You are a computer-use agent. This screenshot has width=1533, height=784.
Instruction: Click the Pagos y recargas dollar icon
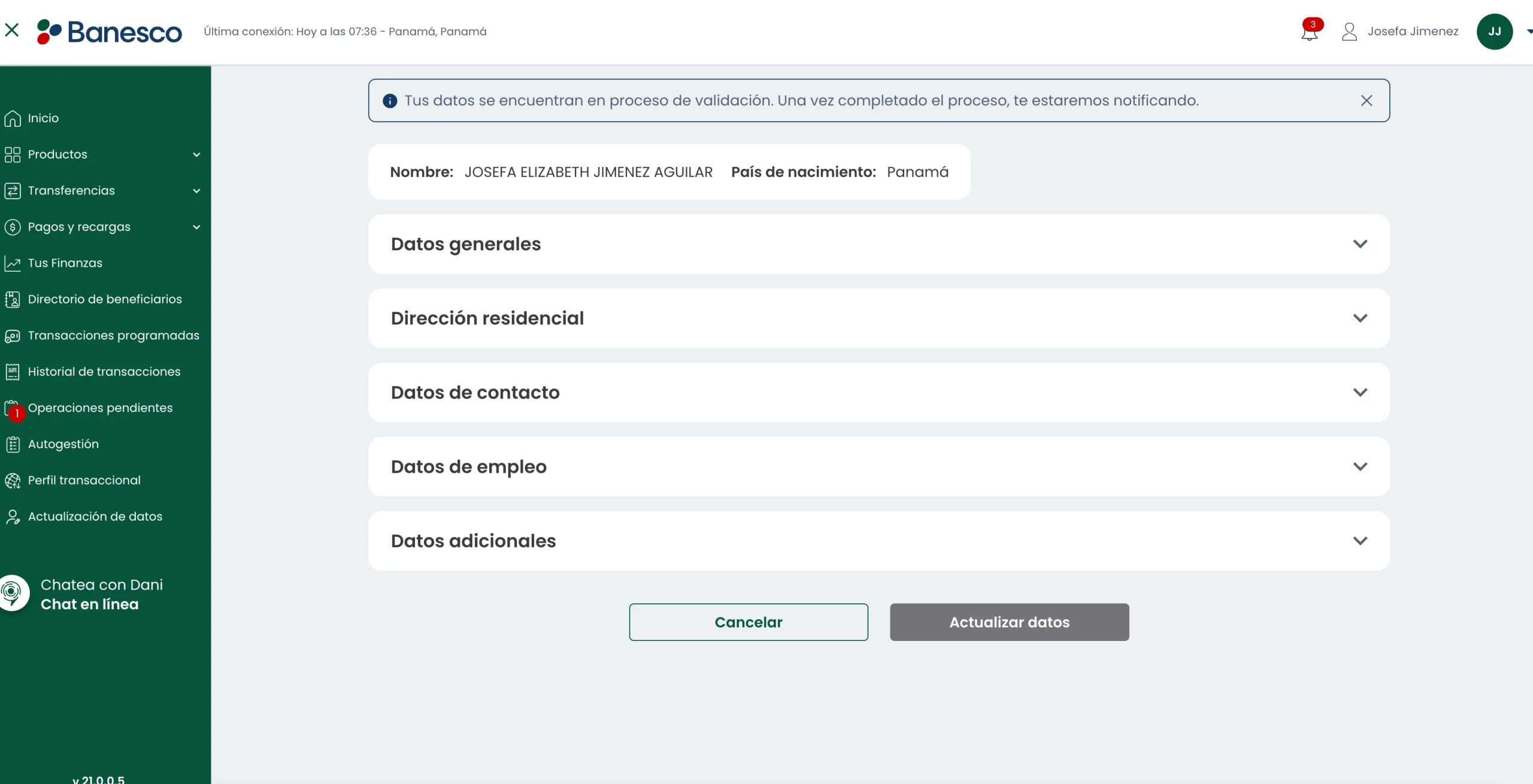(13, 227)
